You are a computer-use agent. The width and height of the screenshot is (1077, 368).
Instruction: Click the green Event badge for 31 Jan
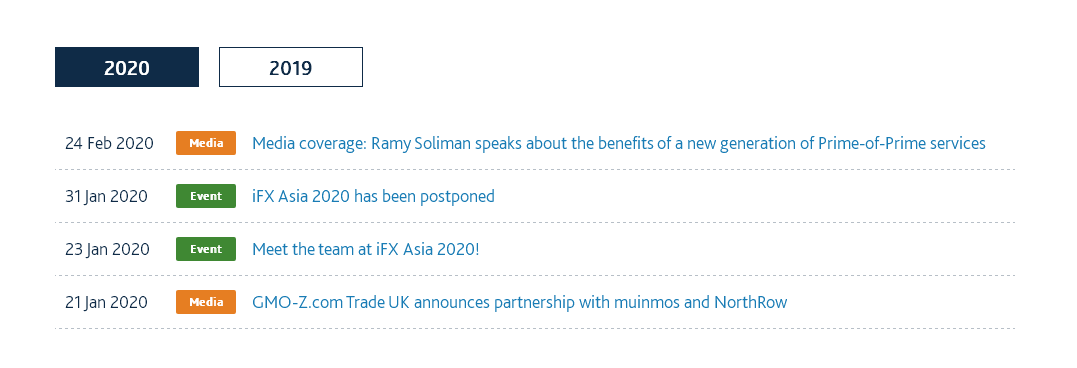pos(206,196)
